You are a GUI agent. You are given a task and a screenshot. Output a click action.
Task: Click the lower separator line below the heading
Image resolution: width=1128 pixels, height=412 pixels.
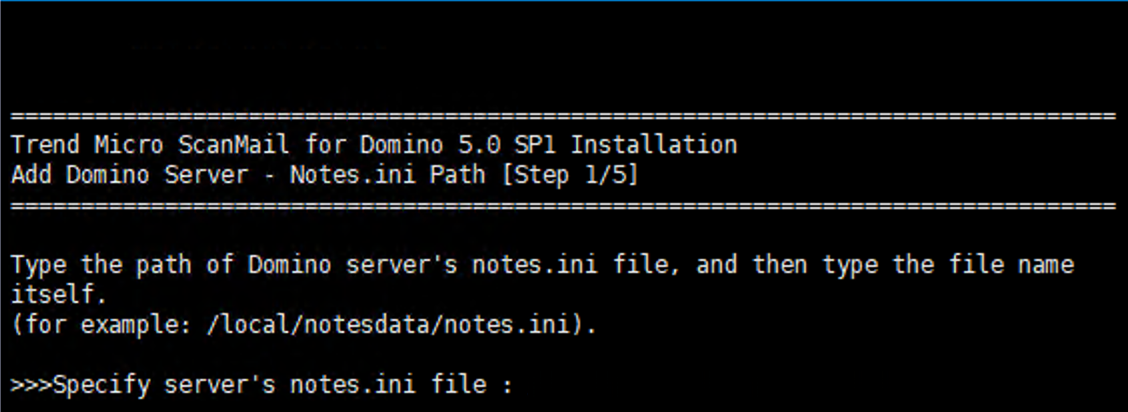pos(563,205)
